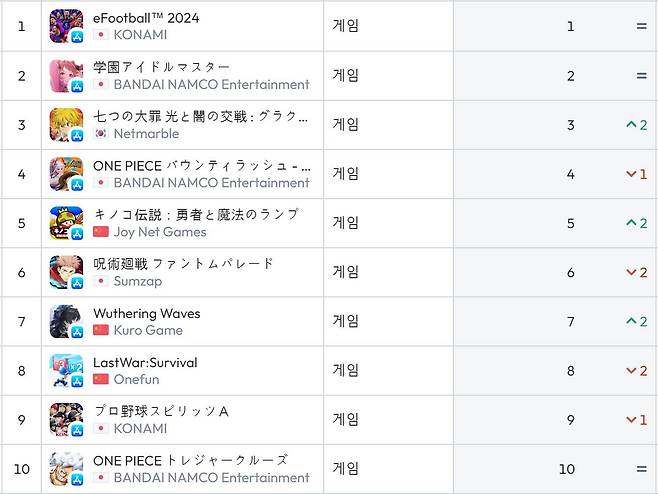
Task: Click the Netmarble publisher name
Action: point(146,133)
